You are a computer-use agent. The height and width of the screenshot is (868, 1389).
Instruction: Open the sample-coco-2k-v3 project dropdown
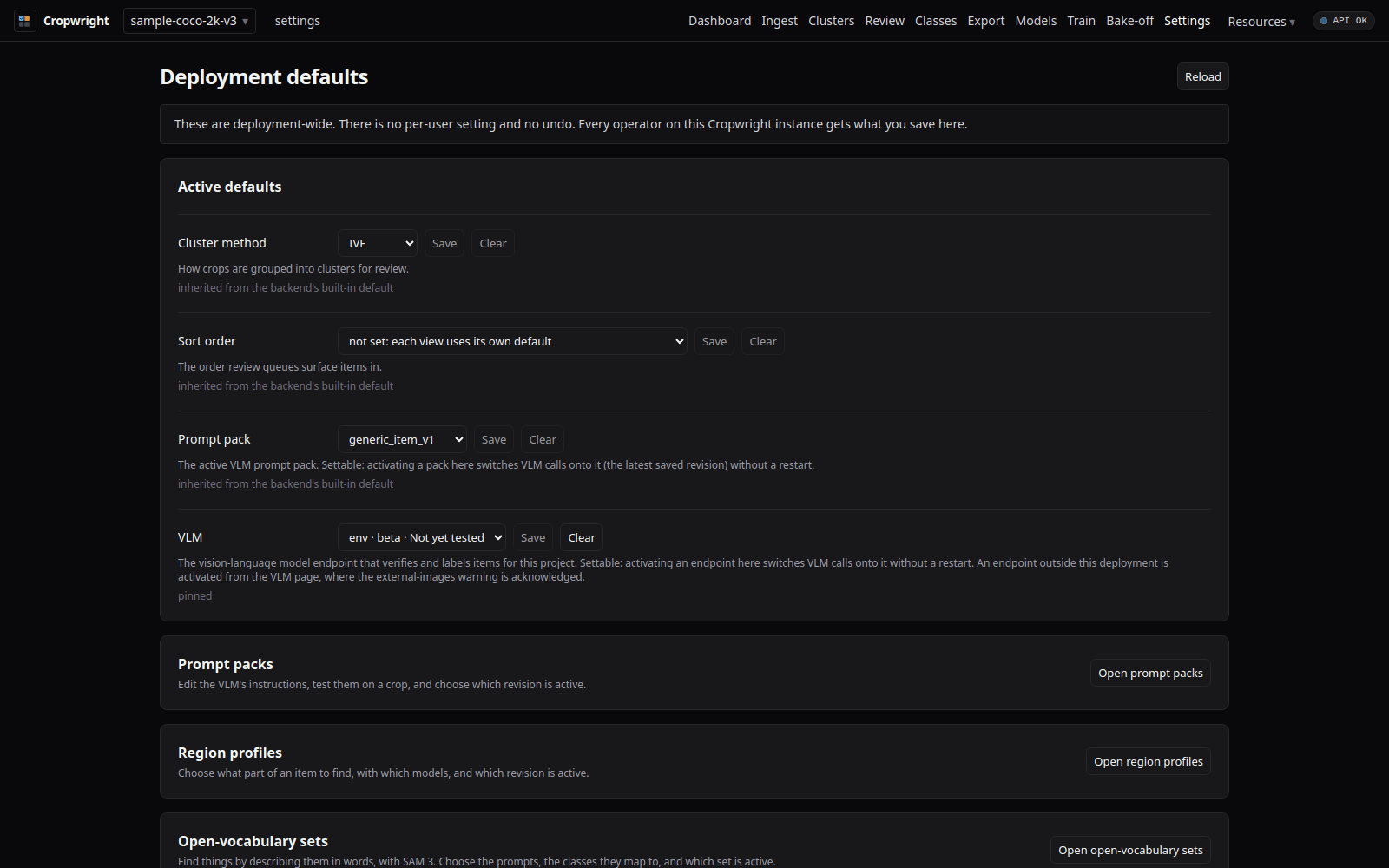pyautogui.click(x=189, y=21)
